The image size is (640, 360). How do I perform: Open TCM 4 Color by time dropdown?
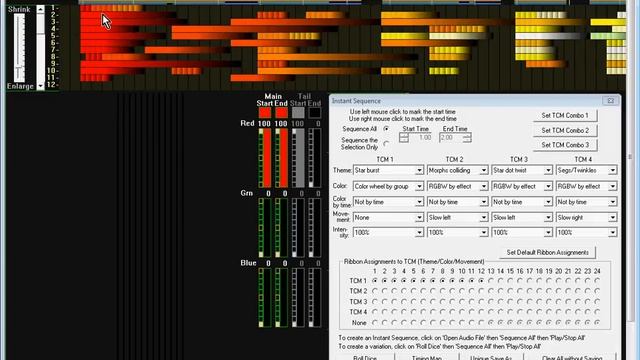[586, 202]
